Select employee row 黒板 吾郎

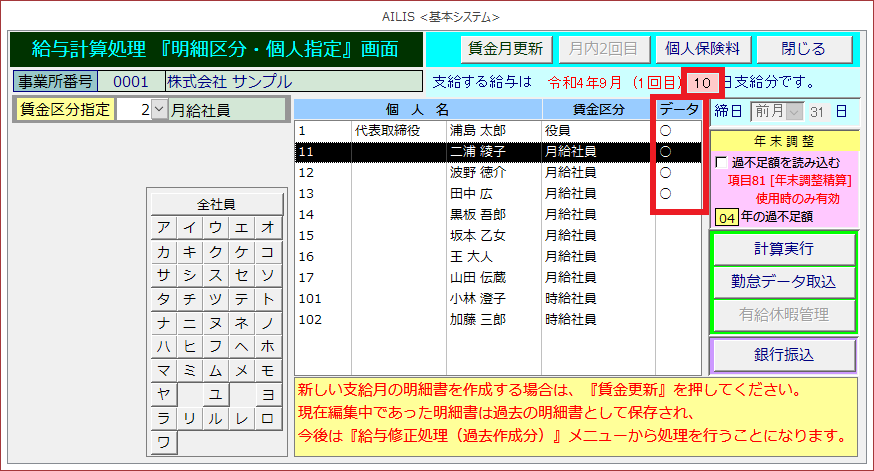click(x=477, y=214)
